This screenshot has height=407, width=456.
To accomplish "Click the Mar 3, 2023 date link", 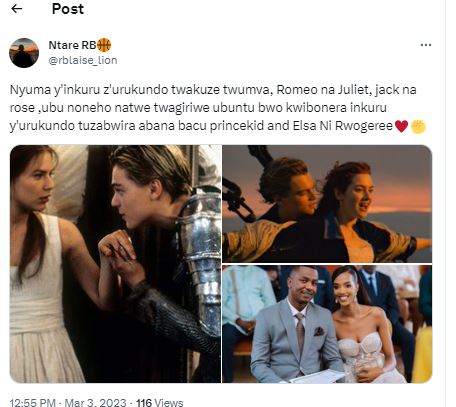I will (95, 402).
